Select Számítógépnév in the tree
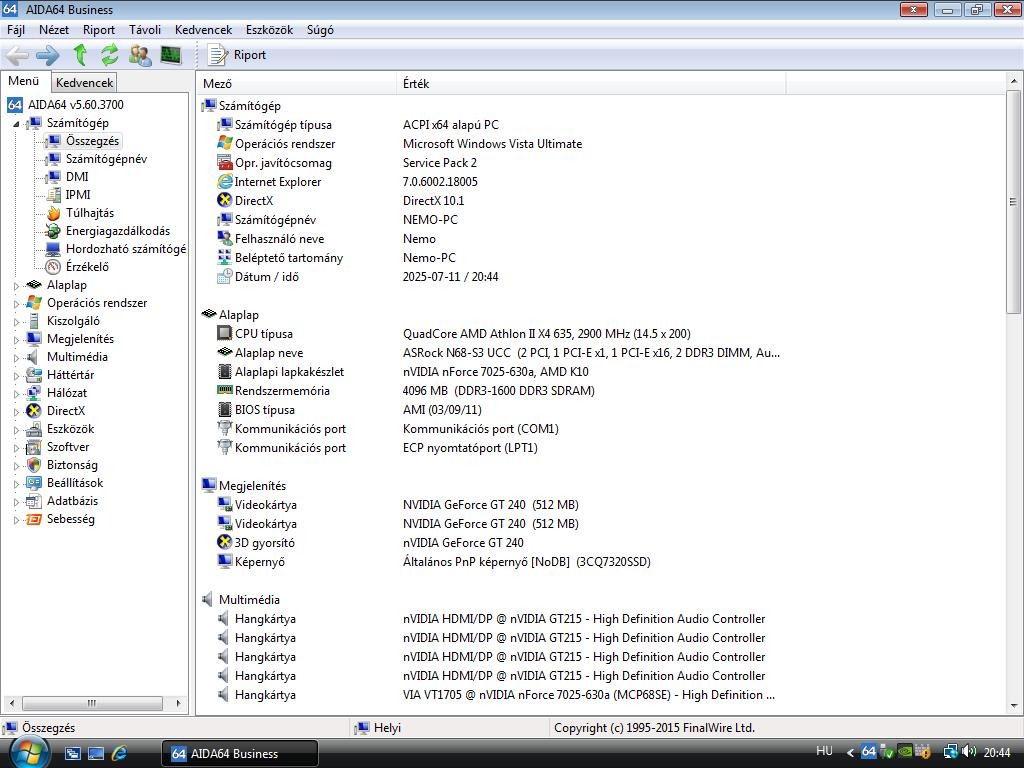The width and height of the screenshot is (1024, 768). (106, 159)
